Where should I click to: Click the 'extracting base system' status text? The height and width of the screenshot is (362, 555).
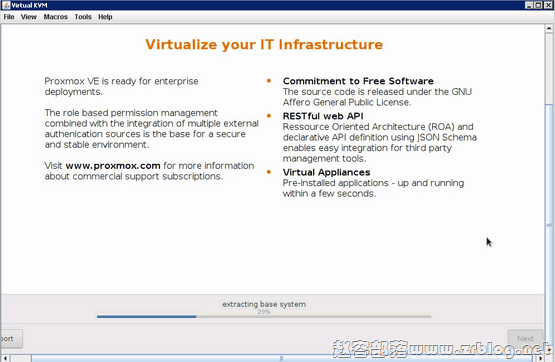(x=264, y=304)
